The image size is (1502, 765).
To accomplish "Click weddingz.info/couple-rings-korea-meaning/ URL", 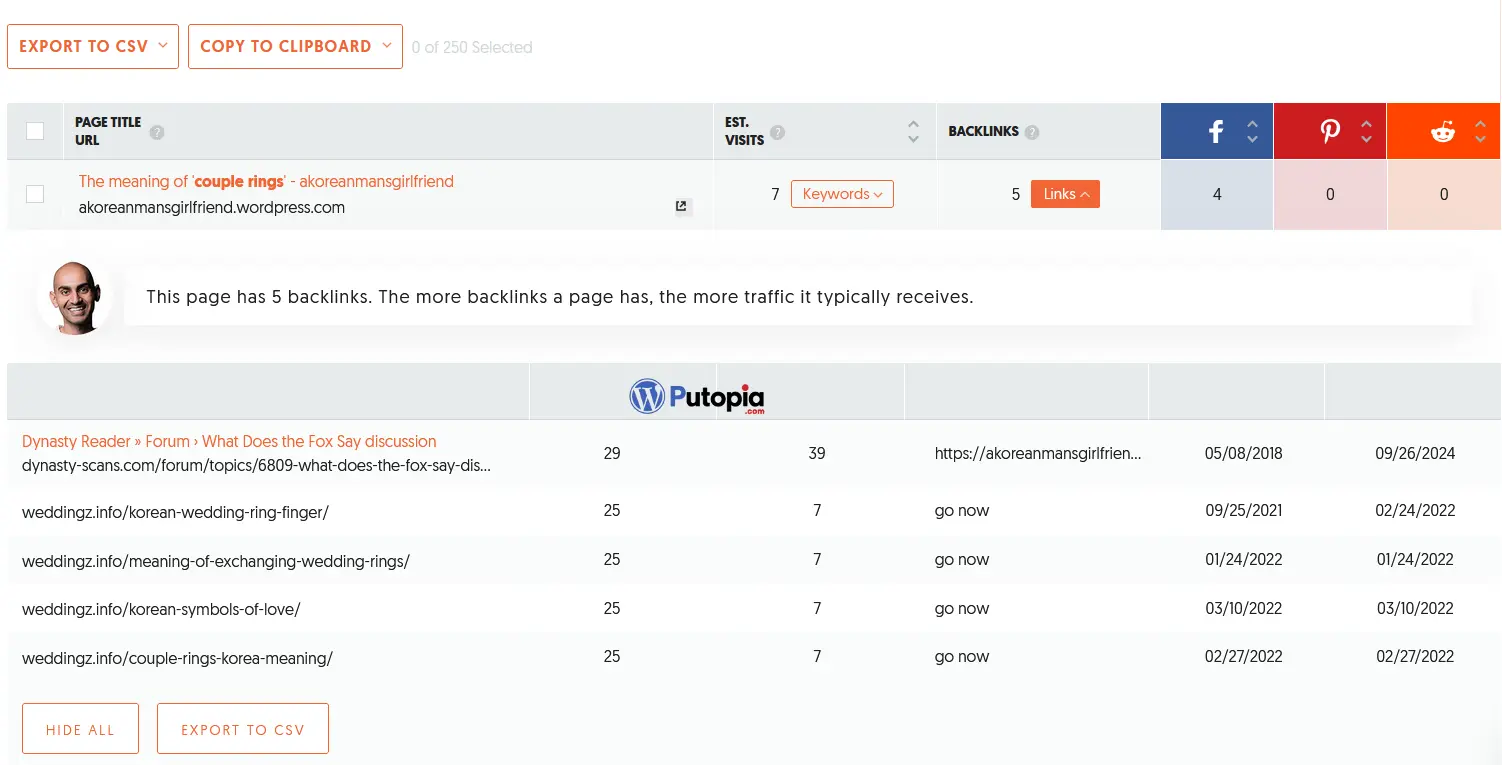I will pos(177,658).
